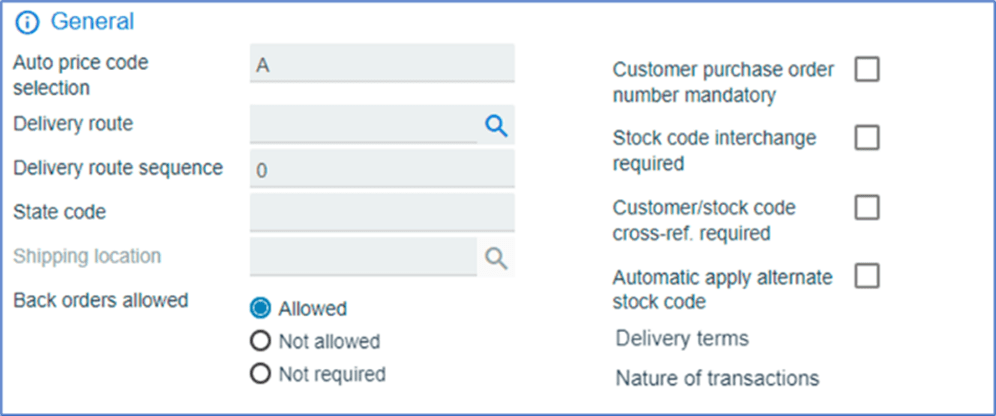996x416 pixels.
Task: Click the Shipping location input box
Action: click(363, 257)
